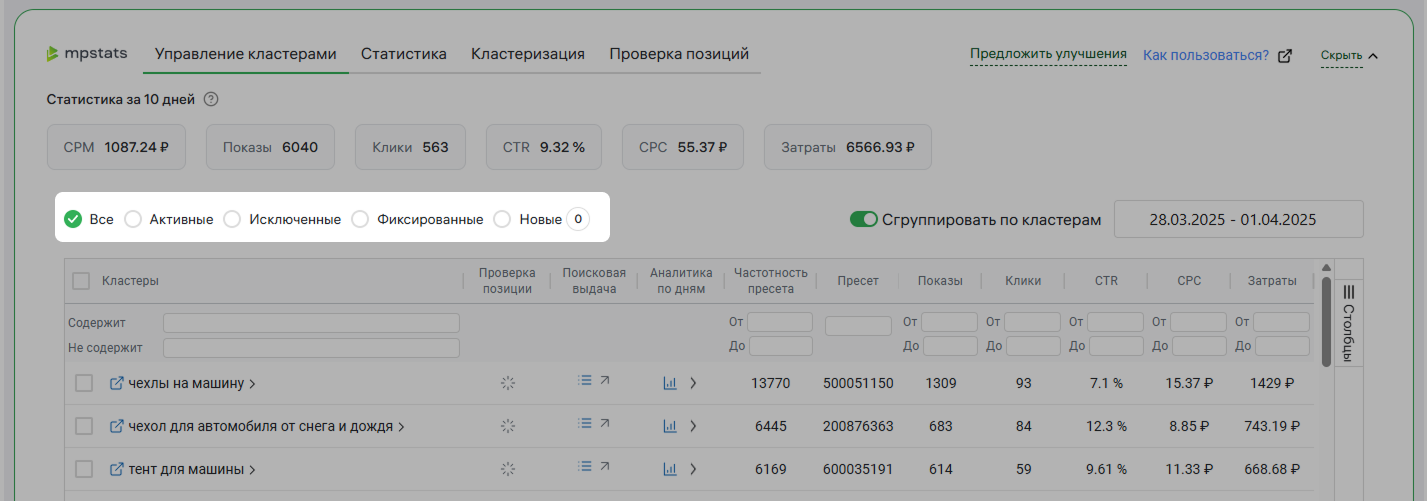Switch to Управление кластерами tab

(x=245, y=54)
